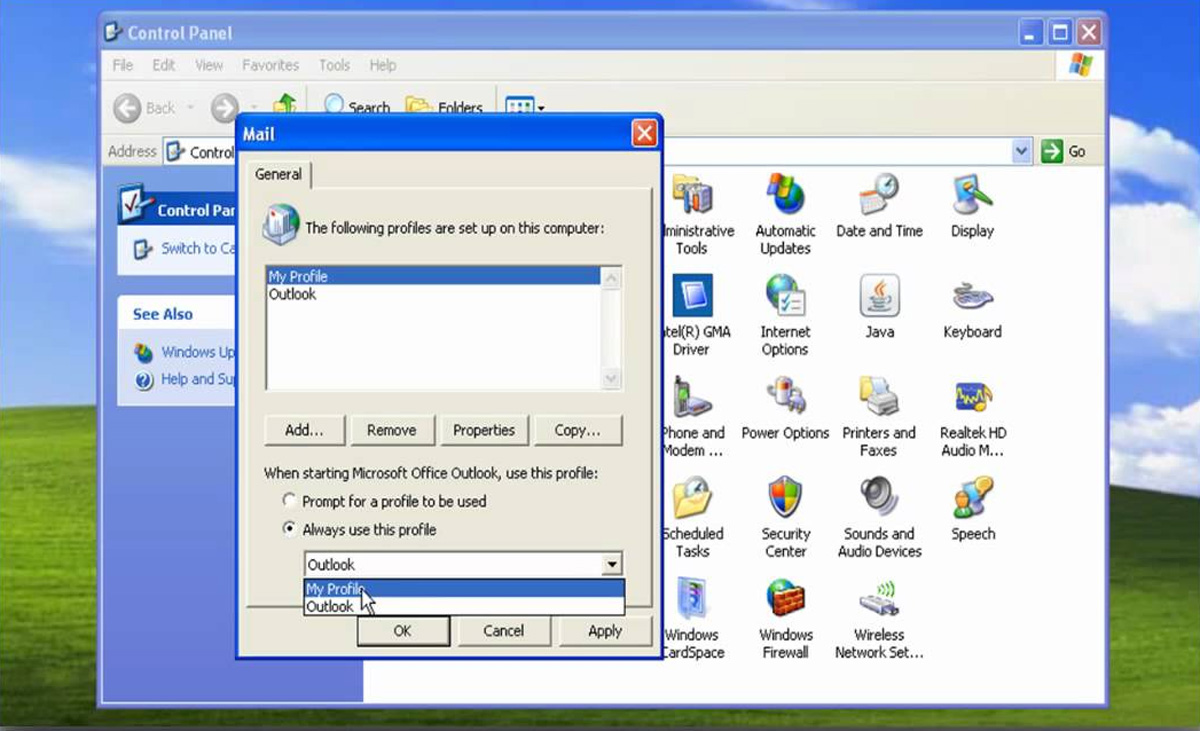Image resolution: width=1200 pixels, height=731 pixels.
Task: Open the Printers and Faxes icon
Action: click(x=879, y=398)
